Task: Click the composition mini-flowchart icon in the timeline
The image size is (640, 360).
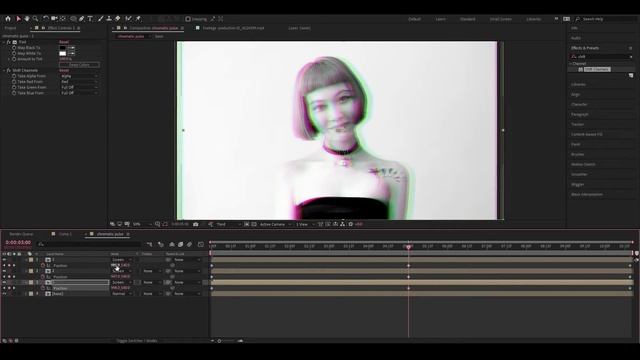Action: [149, 244]
